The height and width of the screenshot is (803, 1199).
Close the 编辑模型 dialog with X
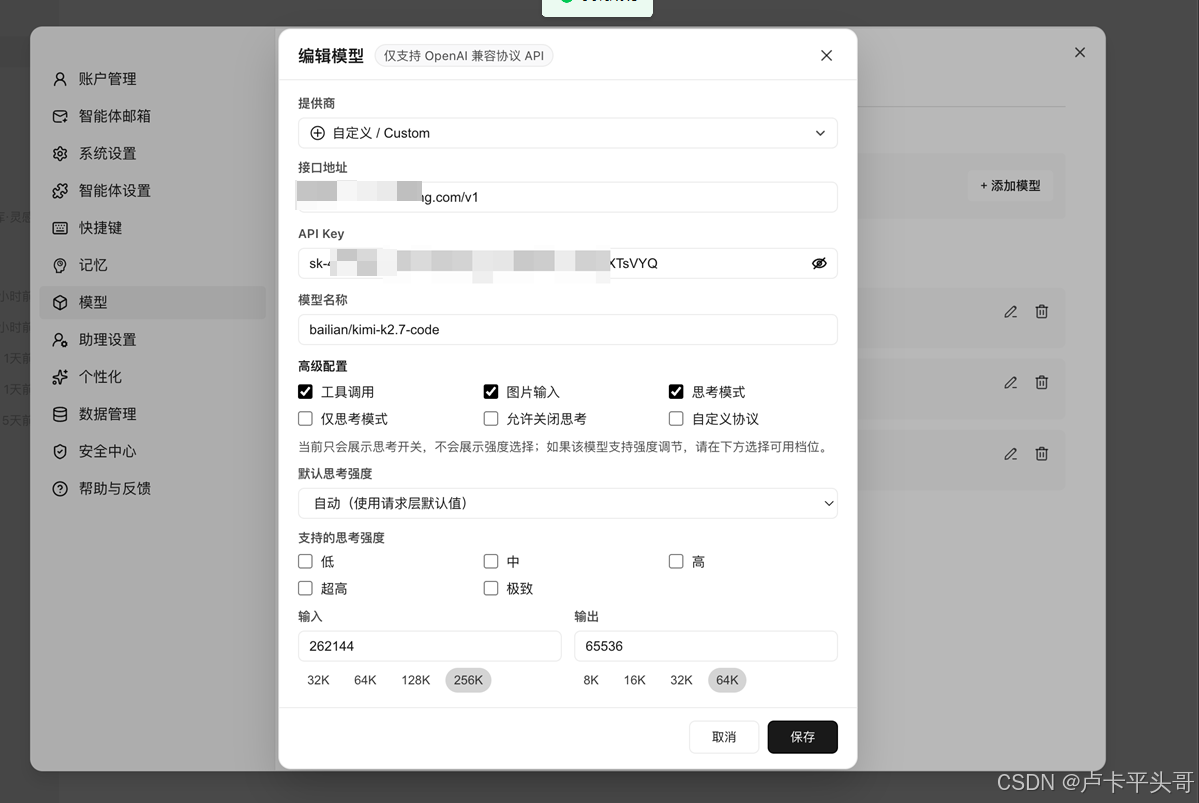pyautogui.click(x=826, y=56)
